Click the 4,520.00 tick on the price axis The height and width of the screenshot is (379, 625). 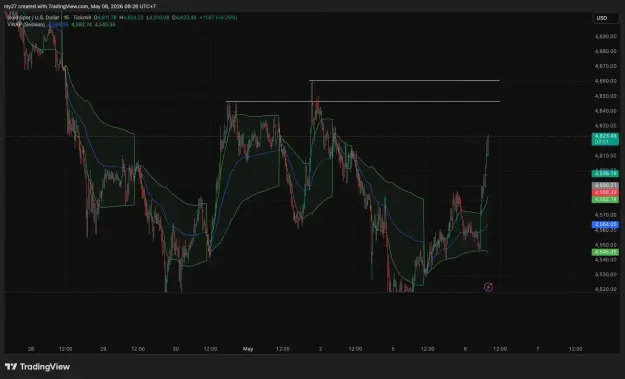pos(605,289)
